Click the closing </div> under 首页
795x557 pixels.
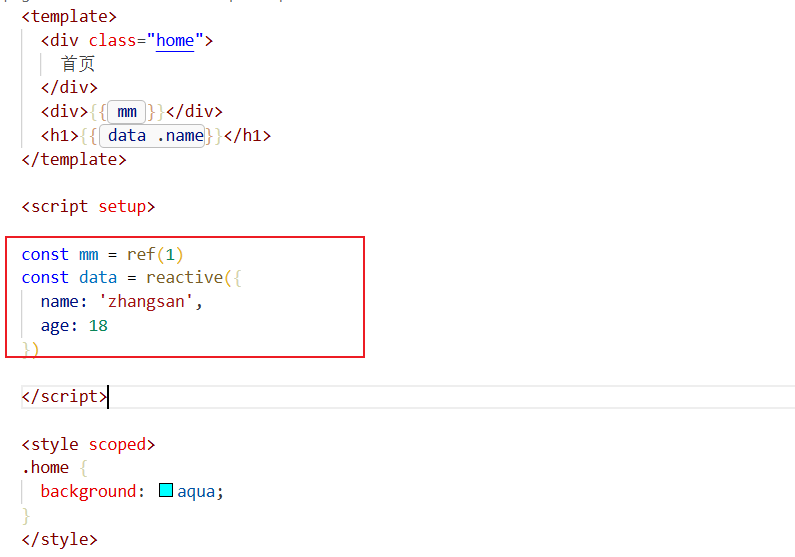pyautogui.click(x=69, y=88)
